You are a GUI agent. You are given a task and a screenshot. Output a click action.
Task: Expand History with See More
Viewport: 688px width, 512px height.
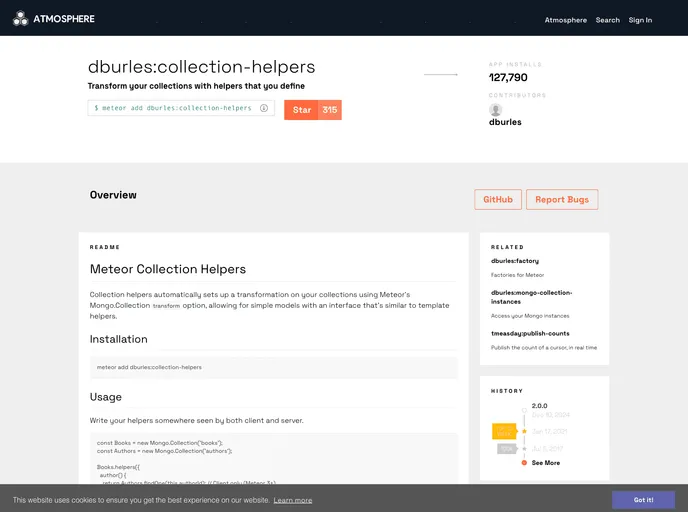545,463
